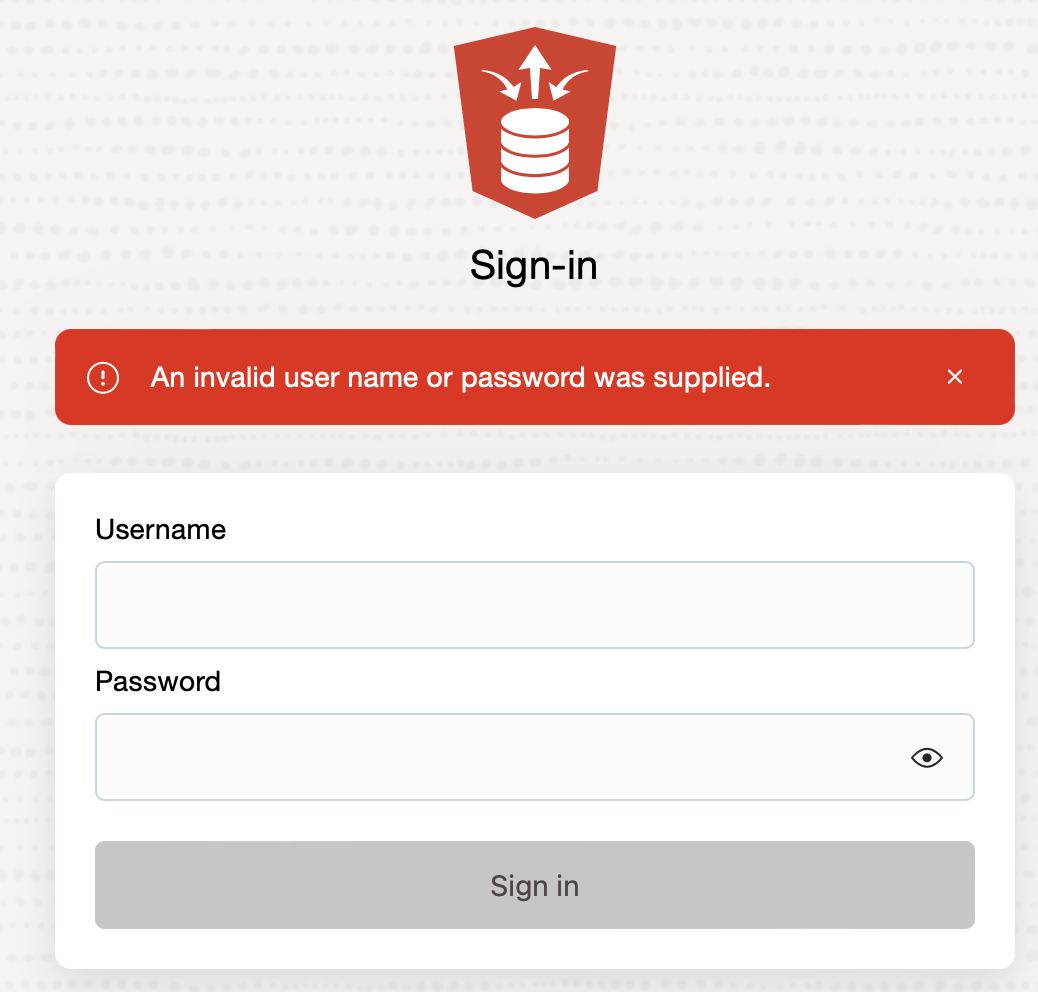1038x992 pixels.
Task: Dismiss the invalid credentials alert
Action: 955,377
